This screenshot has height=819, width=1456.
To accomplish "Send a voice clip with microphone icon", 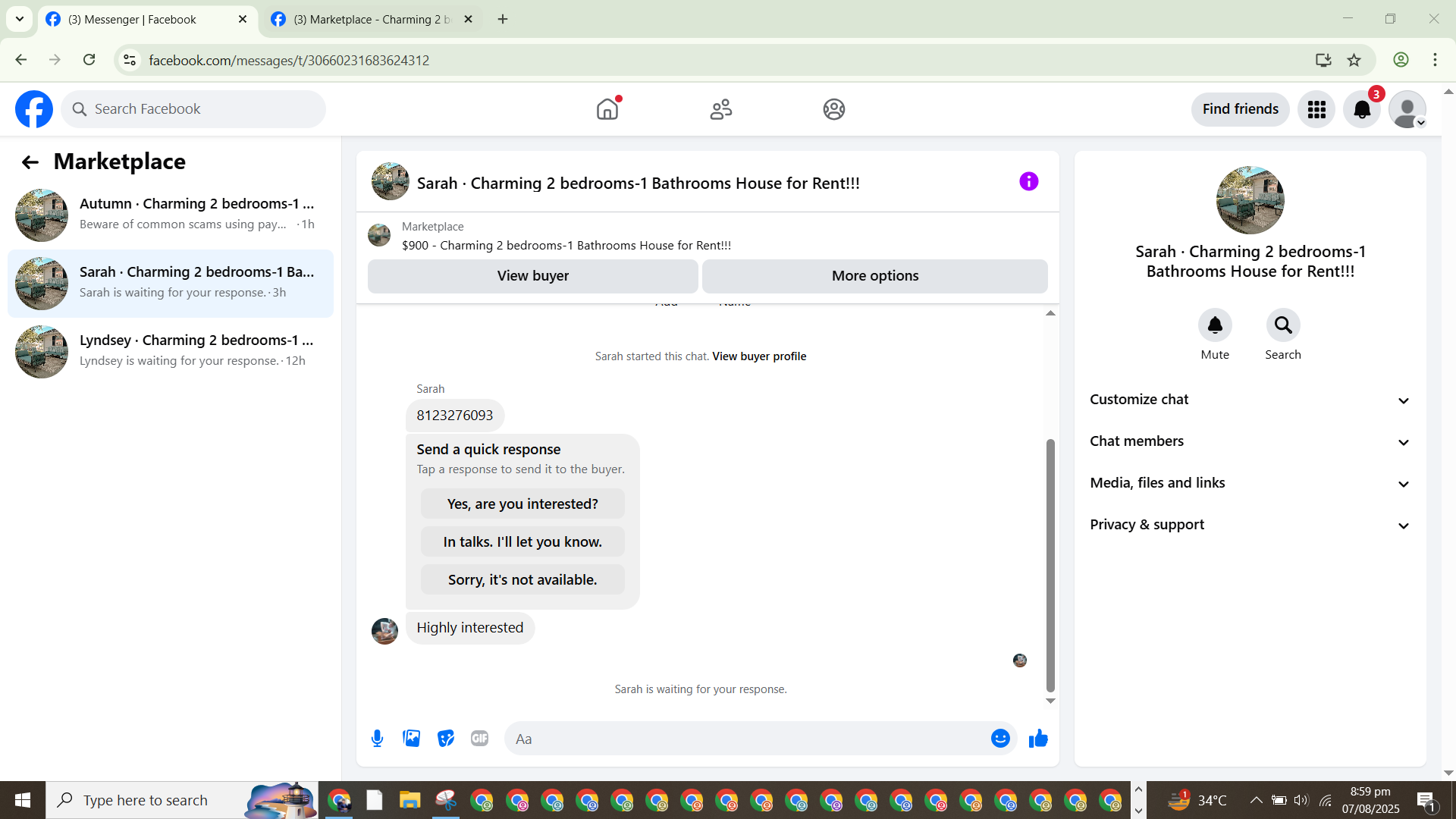I will 377,739.
